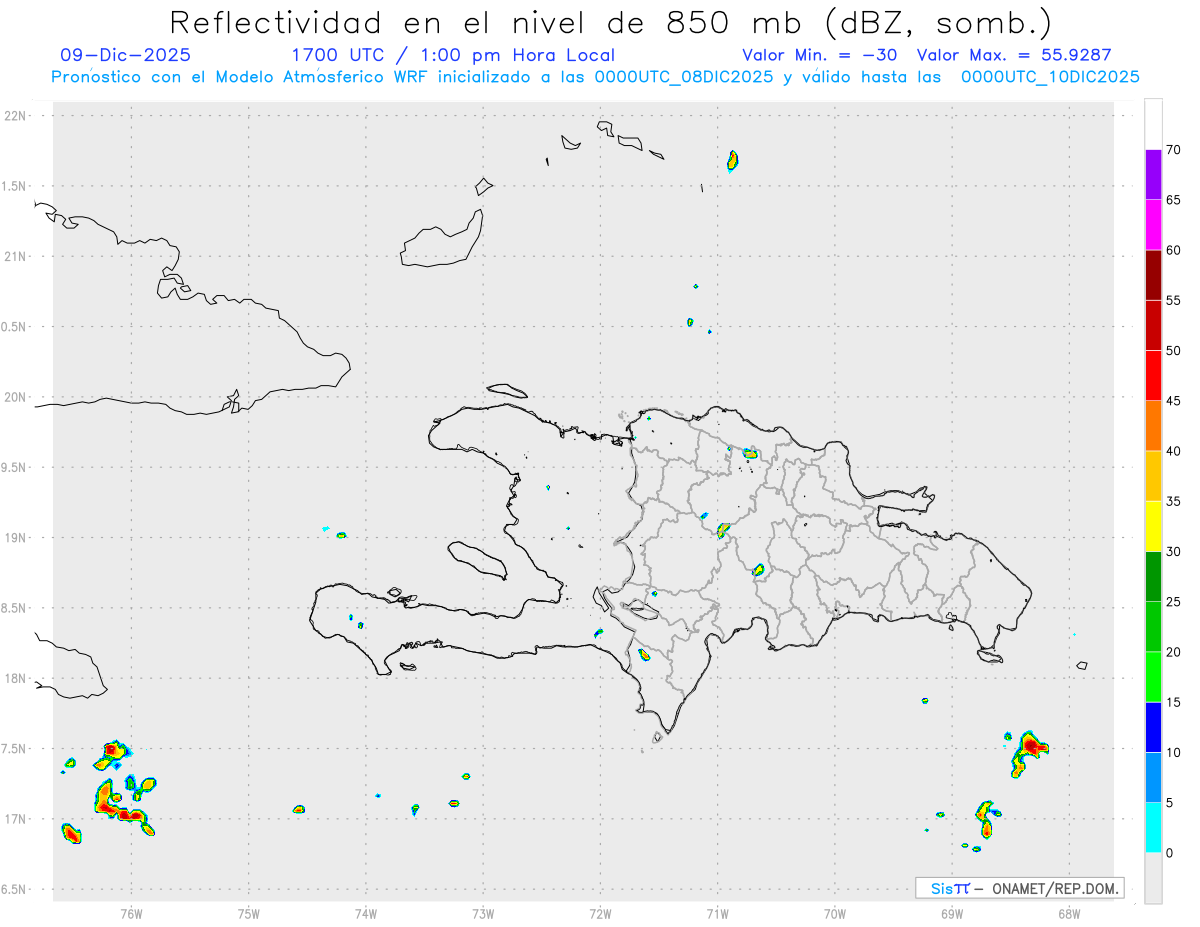Click the '17N' latitude label
The height and width of the screenshot is (927, 1200).
[17, 819]
